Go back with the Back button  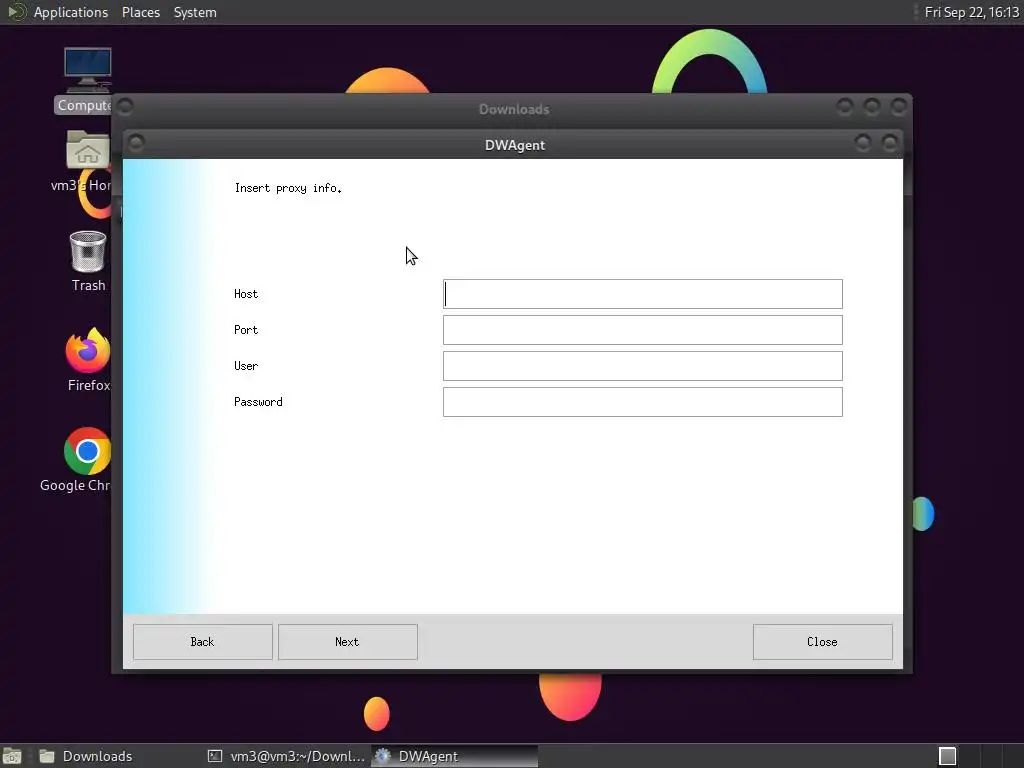click(x=202, y=642)
